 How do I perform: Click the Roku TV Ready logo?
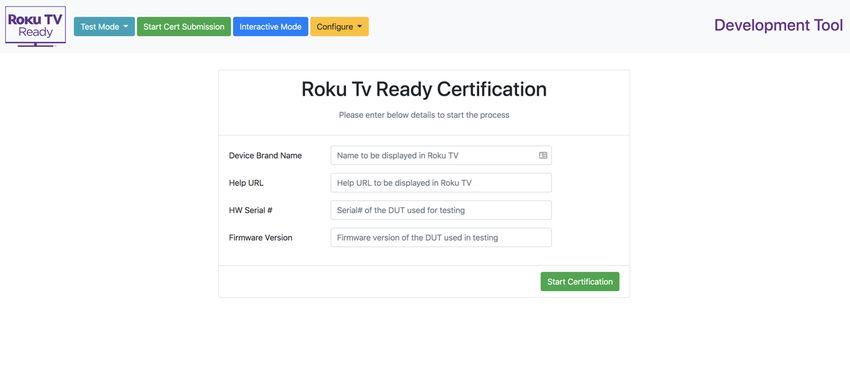coord(35,26)
